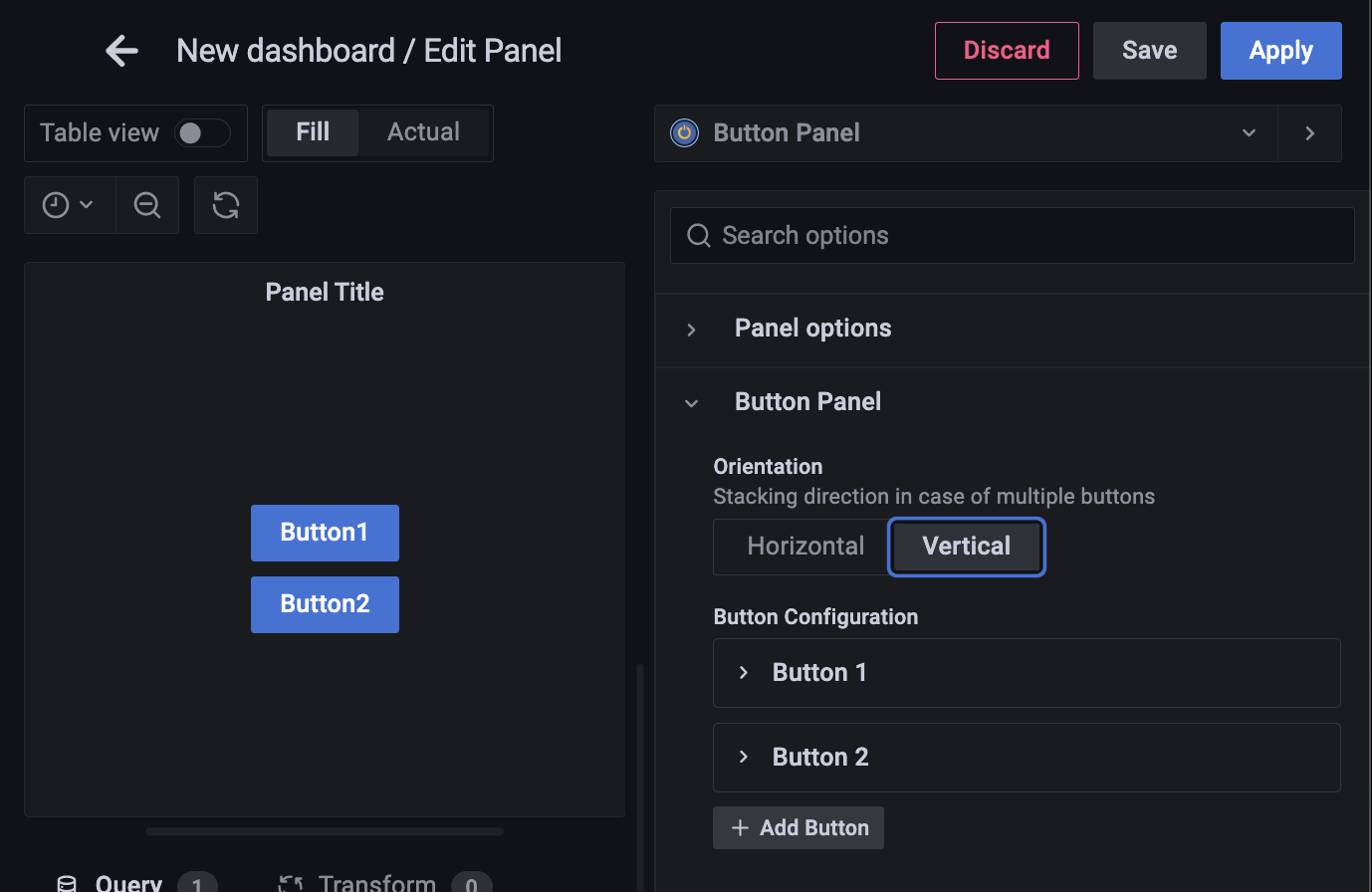
Task: Click the panel's horizontal scrollbar
Action: 325,831
